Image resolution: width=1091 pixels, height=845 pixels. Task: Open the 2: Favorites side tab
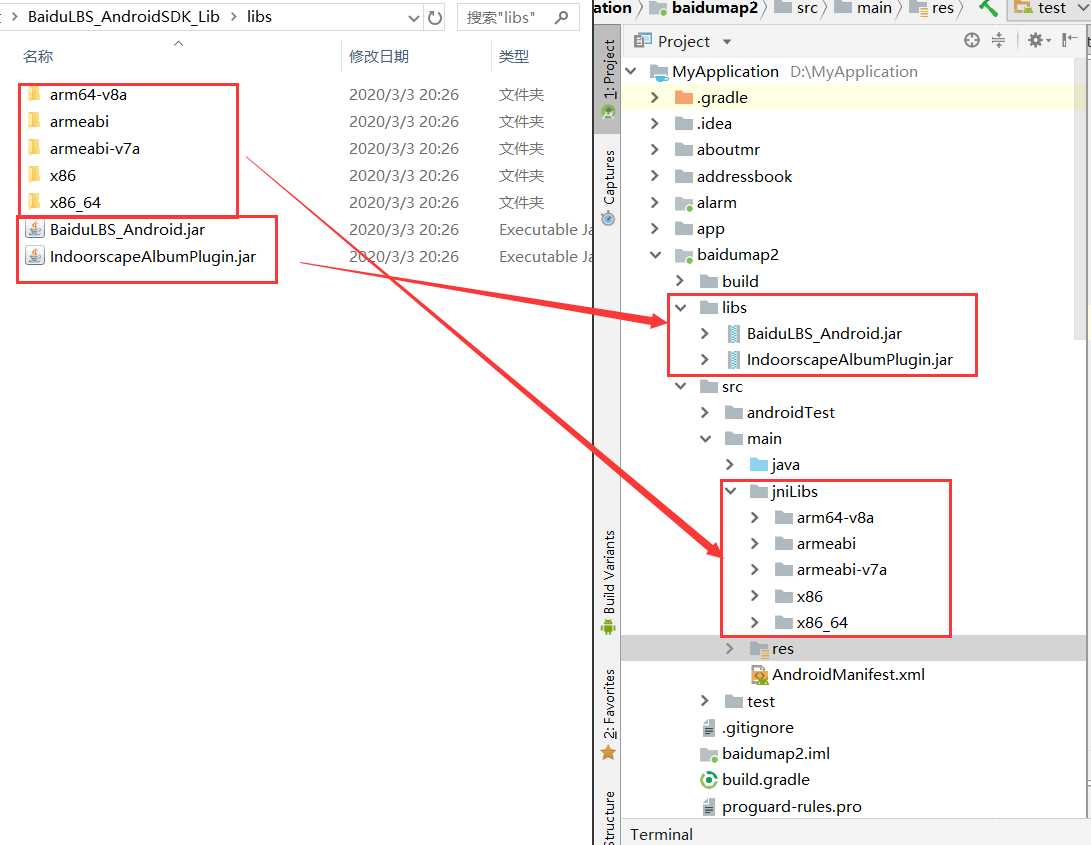click(609, 713)
